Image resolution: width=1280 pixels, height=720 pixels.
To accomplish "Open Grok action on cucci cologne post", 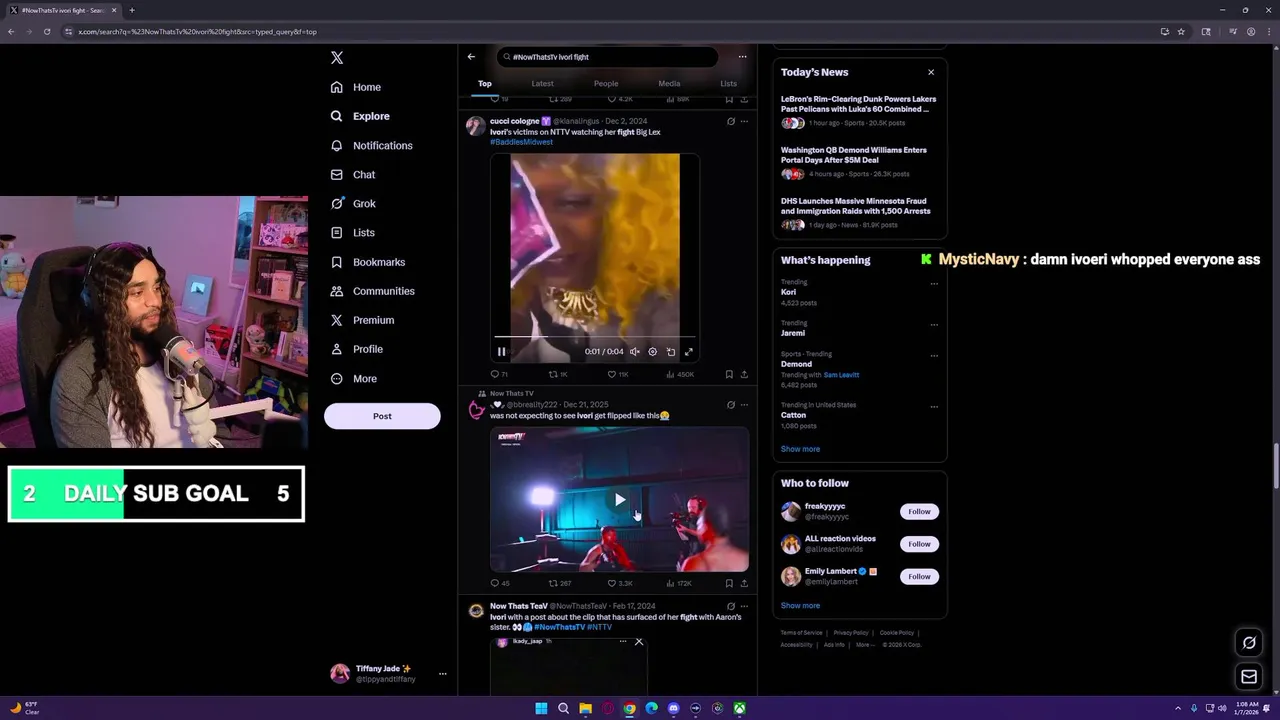I will pyautogui.click(x=730, y=121).
